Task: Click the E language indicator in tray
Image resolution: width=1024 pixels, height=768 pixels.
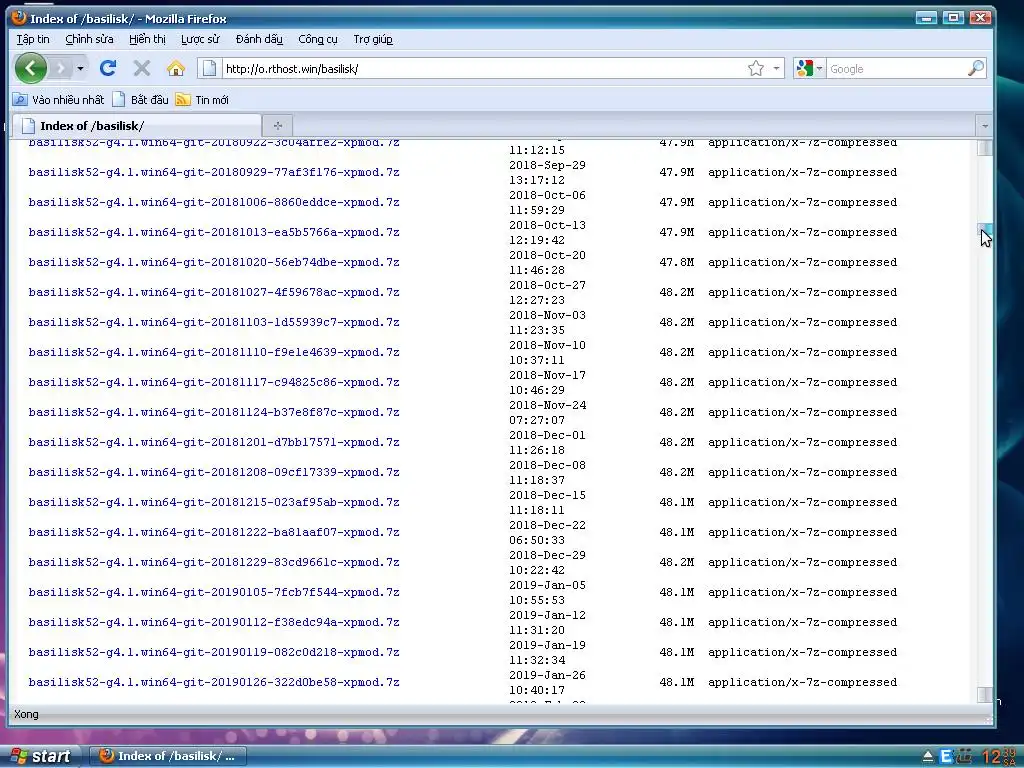Action: [x=945, y=757]
